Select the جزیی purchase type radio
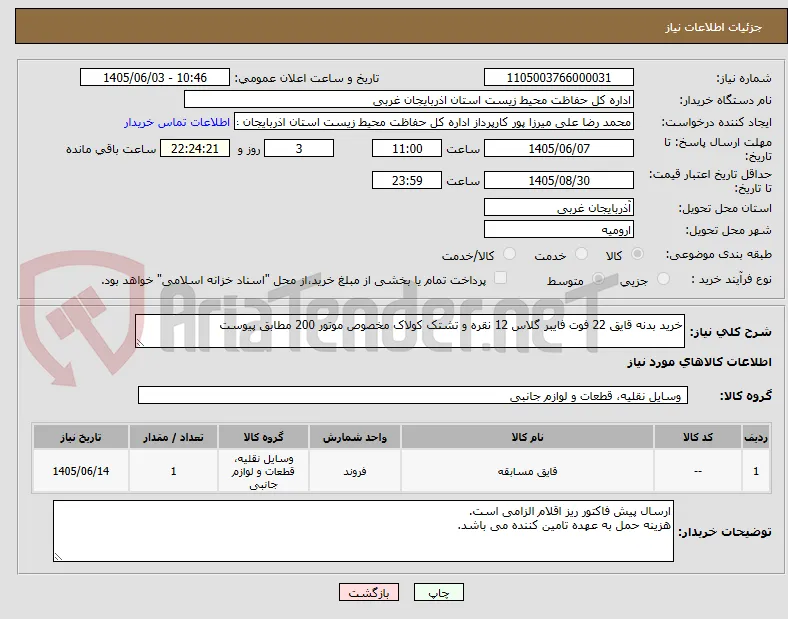Screen dimensions: 788x619 pyautogui.click(x=663, y=278)
